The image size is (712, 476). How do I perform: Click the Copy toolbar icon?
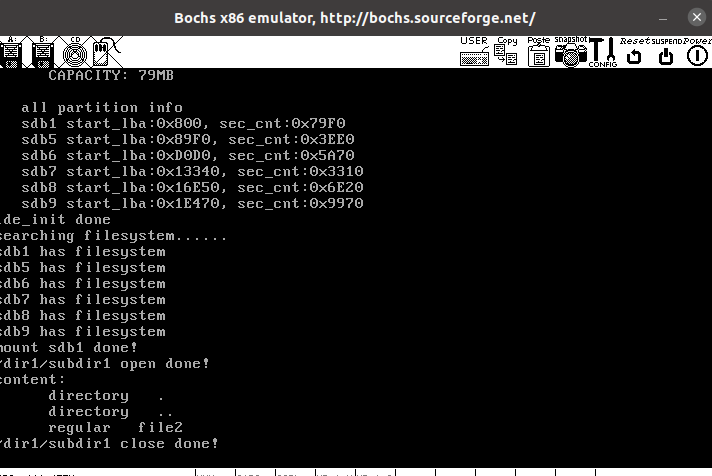[x=506, y=52]
